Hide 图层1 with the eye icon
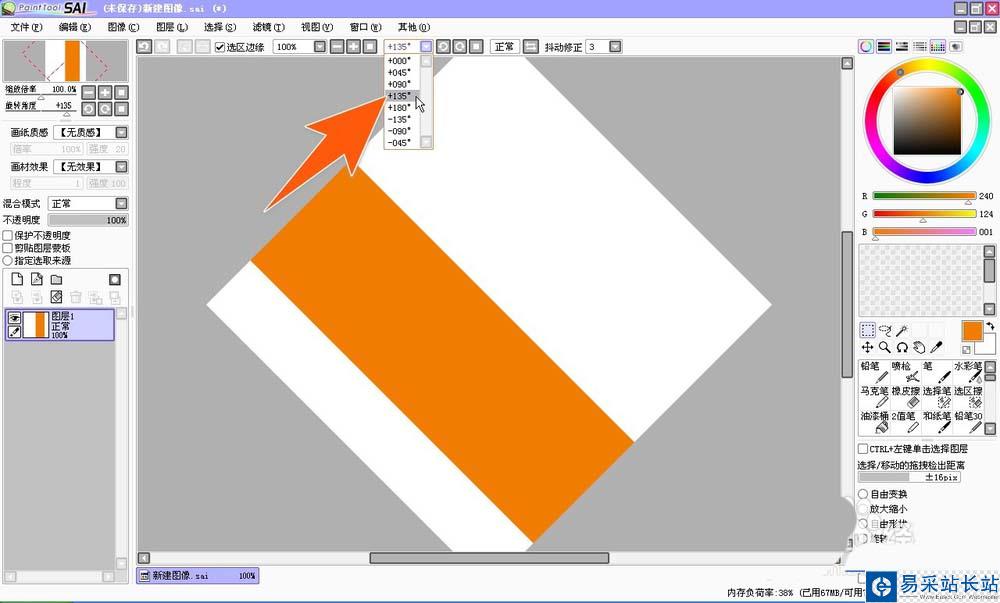The height and width of the screenshot is (603, 1000). pyautogui.click(x=14, y=317)
